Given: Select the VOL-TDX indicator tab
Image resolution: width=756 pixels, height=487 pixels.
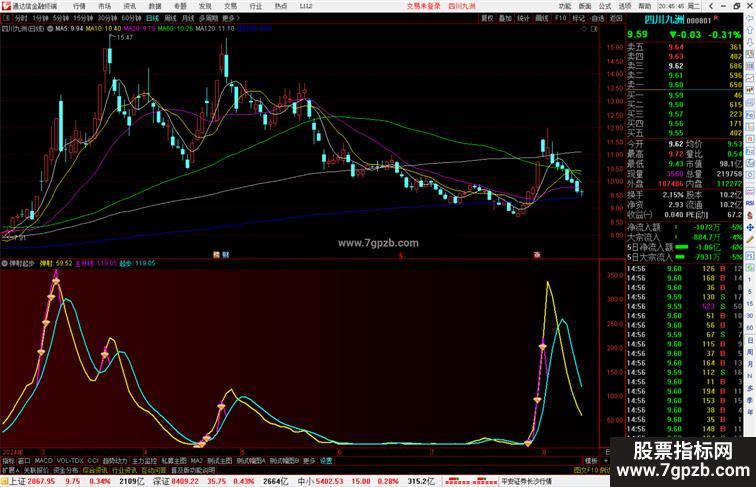Looking at the screenshot, I should (70, 461).
